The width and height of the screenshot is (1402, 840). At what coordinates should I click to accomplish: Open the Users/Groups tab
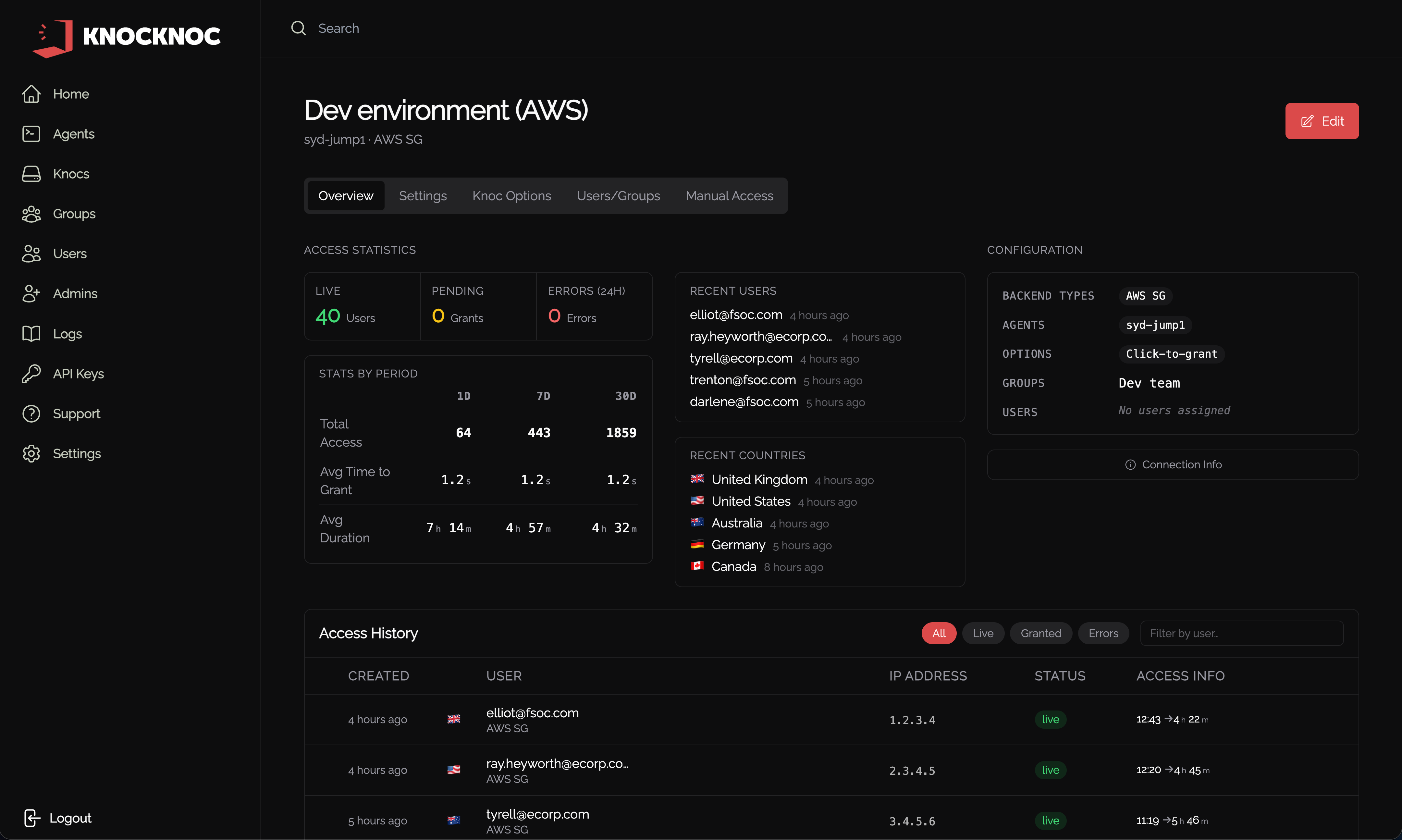618,196
